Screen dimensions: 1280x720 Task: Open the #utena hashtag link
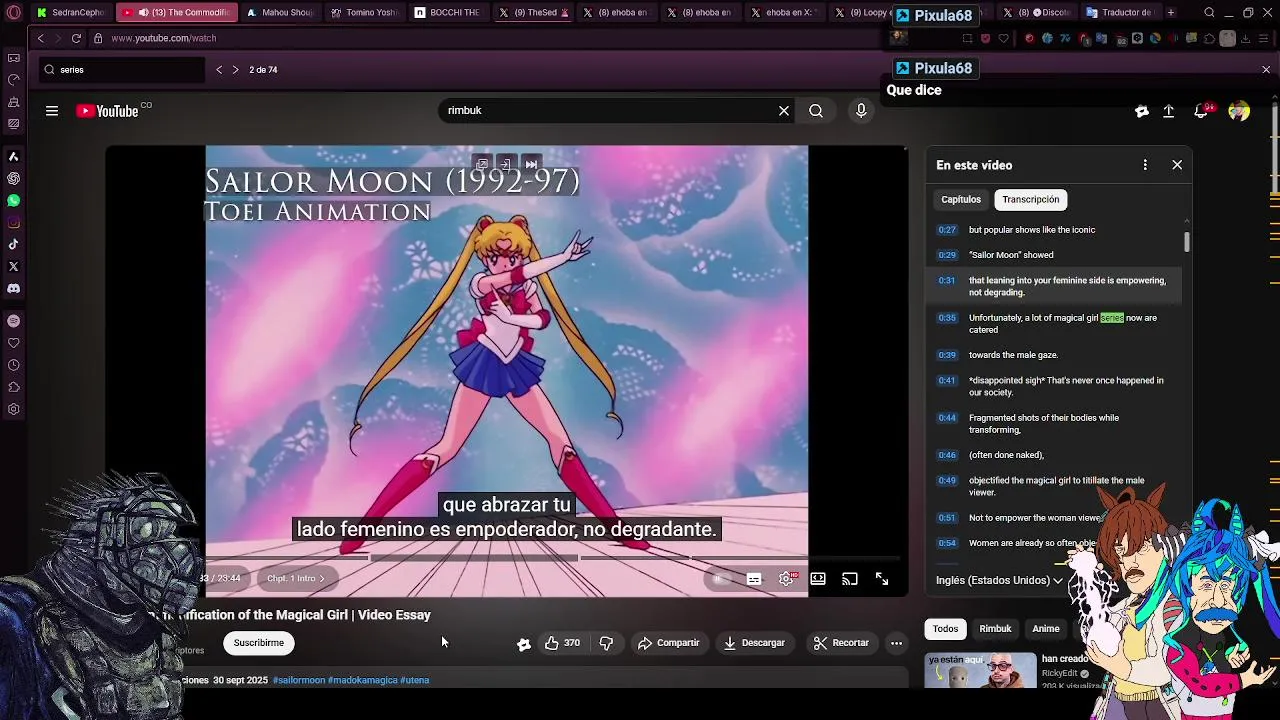click(415, 681)
